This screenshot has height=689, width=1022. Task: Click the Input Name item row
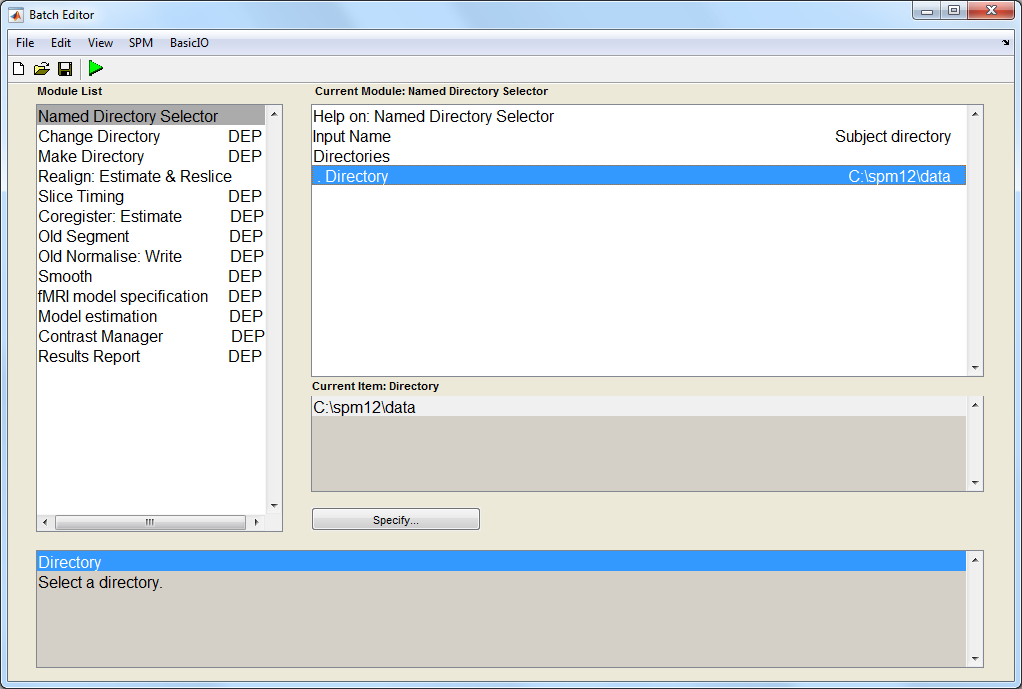coord(352,136)
